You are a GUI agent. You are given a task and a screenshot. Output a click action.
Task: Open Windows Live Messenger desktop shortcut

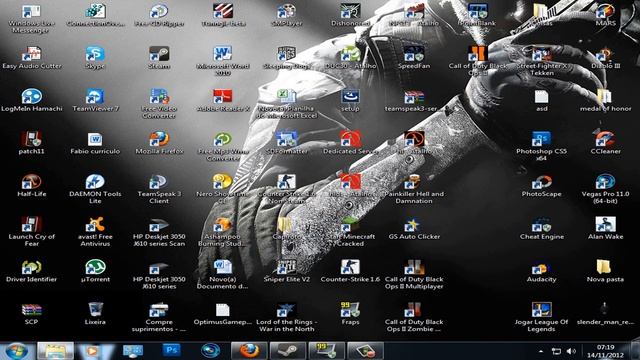[31, 12]
